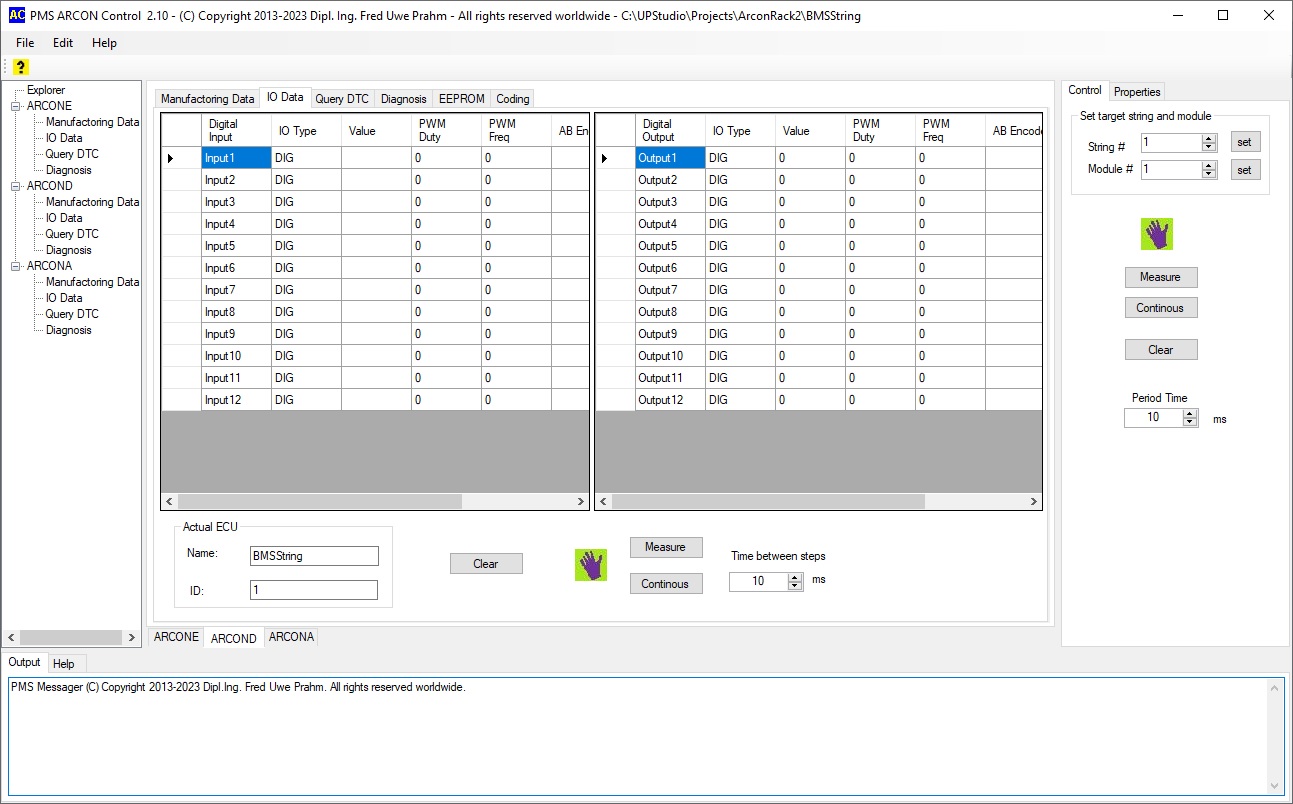The width and height of the screenshot is (1293, 804).
Task: Open the File menu
Action: point(25,43)
